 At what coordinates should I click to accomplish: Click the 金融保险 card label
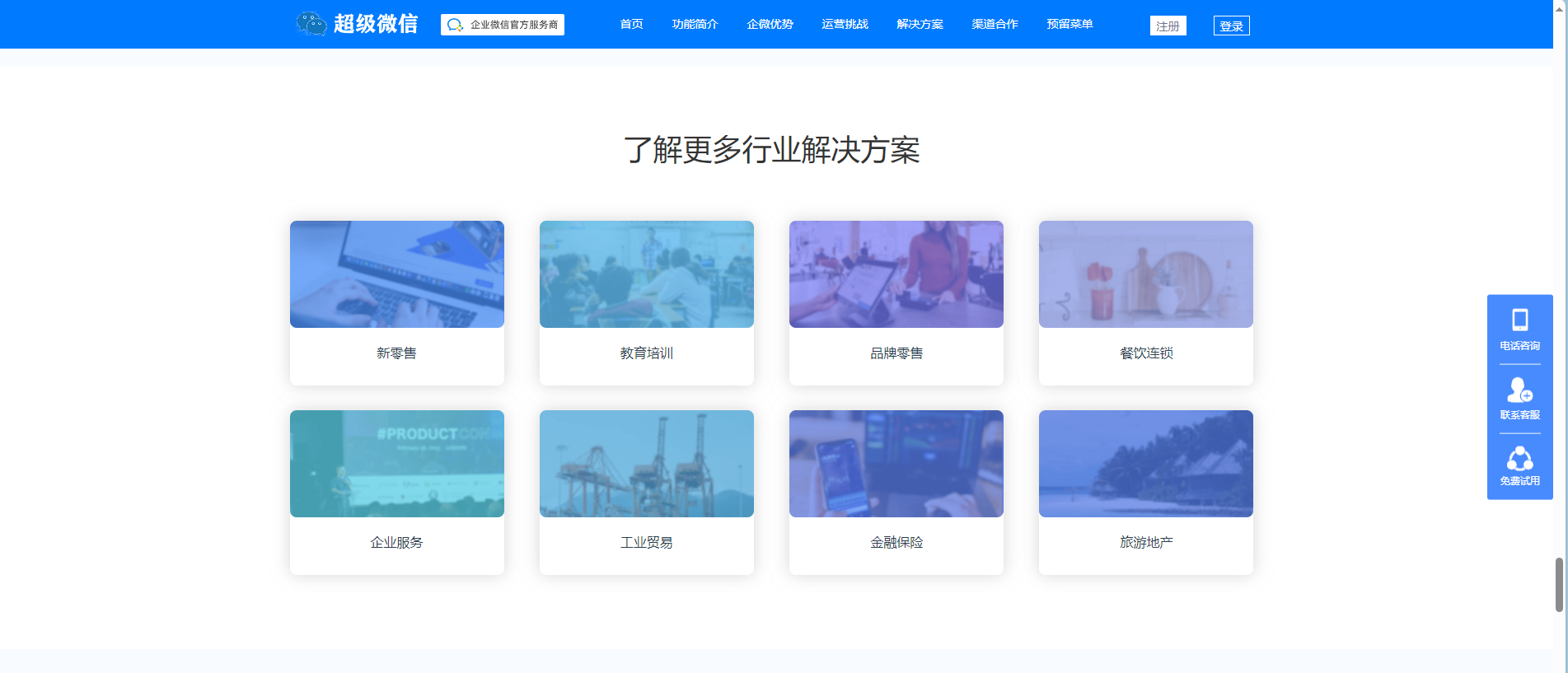(896, 543)
